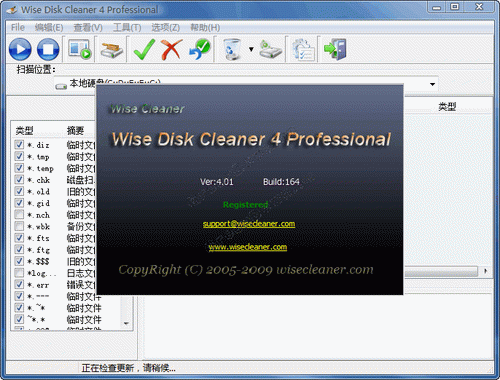Click the Registered status text
The width and height of the screenshot is (500, 380).
[x=245, y=205]
